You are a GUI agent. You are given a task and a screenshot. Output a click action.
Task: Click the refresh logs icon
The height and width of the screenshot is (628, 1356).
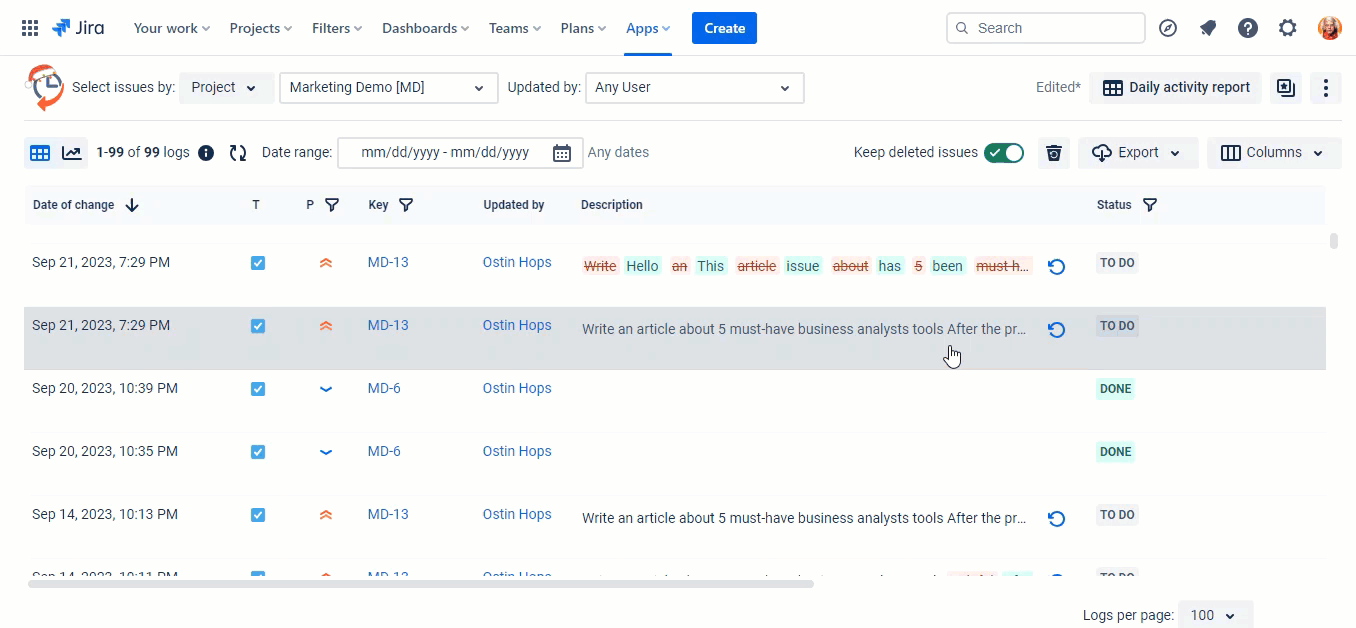click(x=238, y=153)
